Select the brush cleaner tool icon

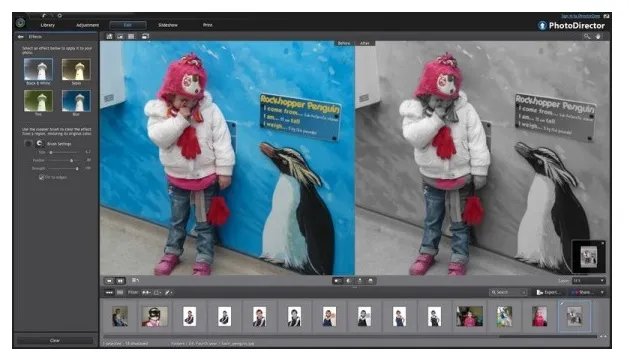coord(28,144)
